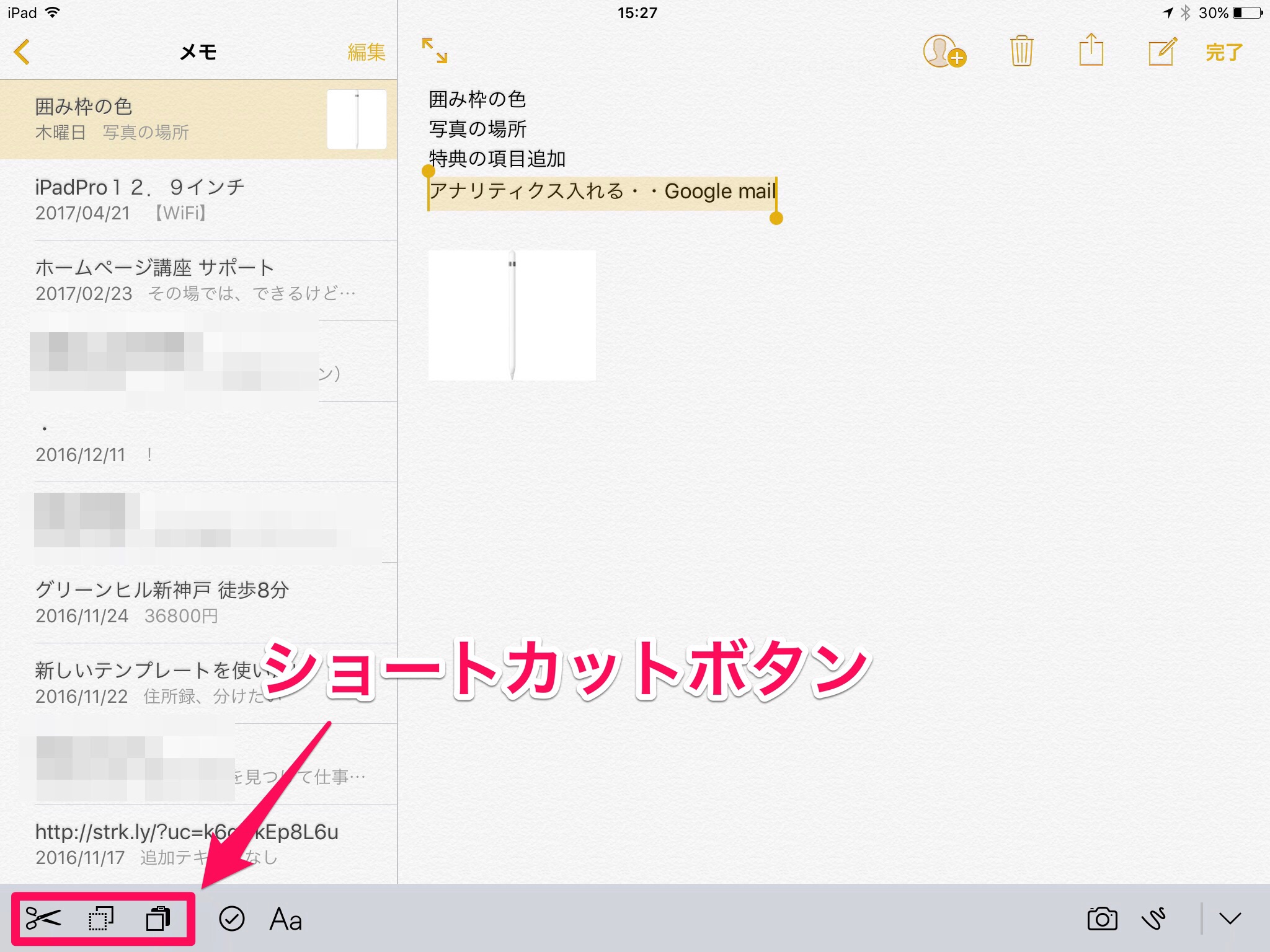Open the ホームページ講座 サポート note
The height and width of the screenshot is (952, 1270).
pyautogui.click(x=198, y=280)
